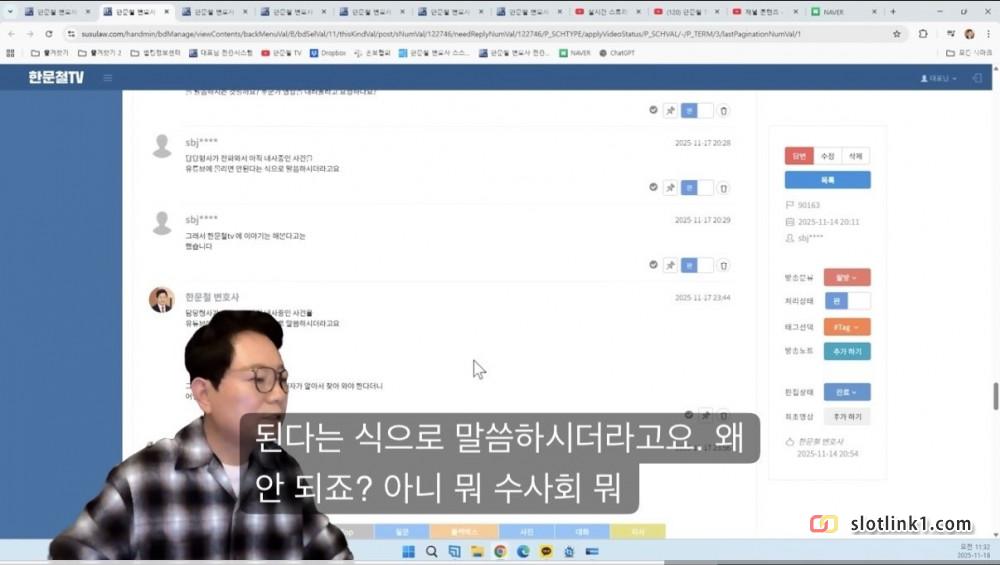Click 한문철 변호사 profile photo in comment
This screenshot has width=1000, height=565.
tap(161, 300)
